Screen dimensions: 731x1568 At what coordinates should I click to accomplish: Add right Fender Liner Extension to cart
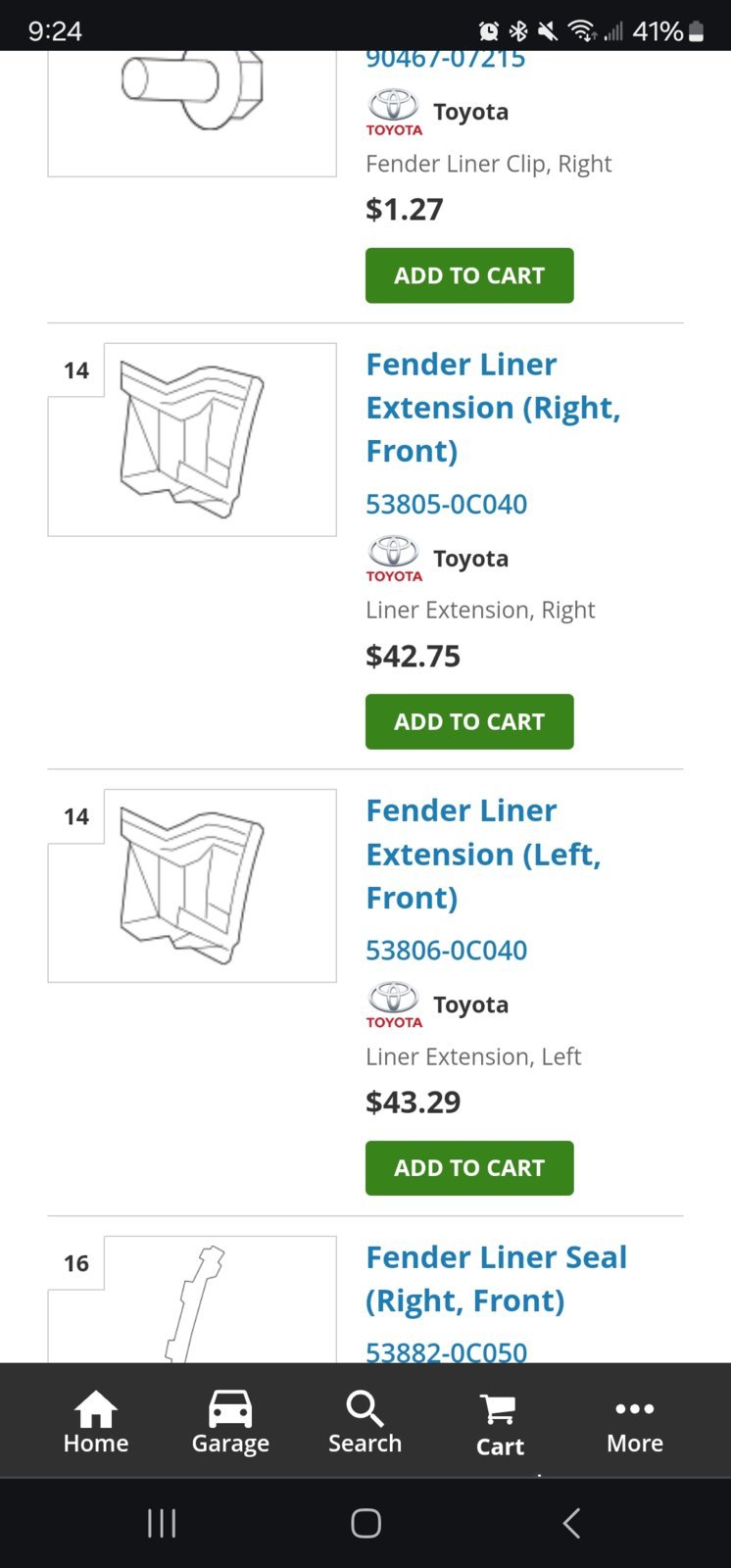pos(469,721)
